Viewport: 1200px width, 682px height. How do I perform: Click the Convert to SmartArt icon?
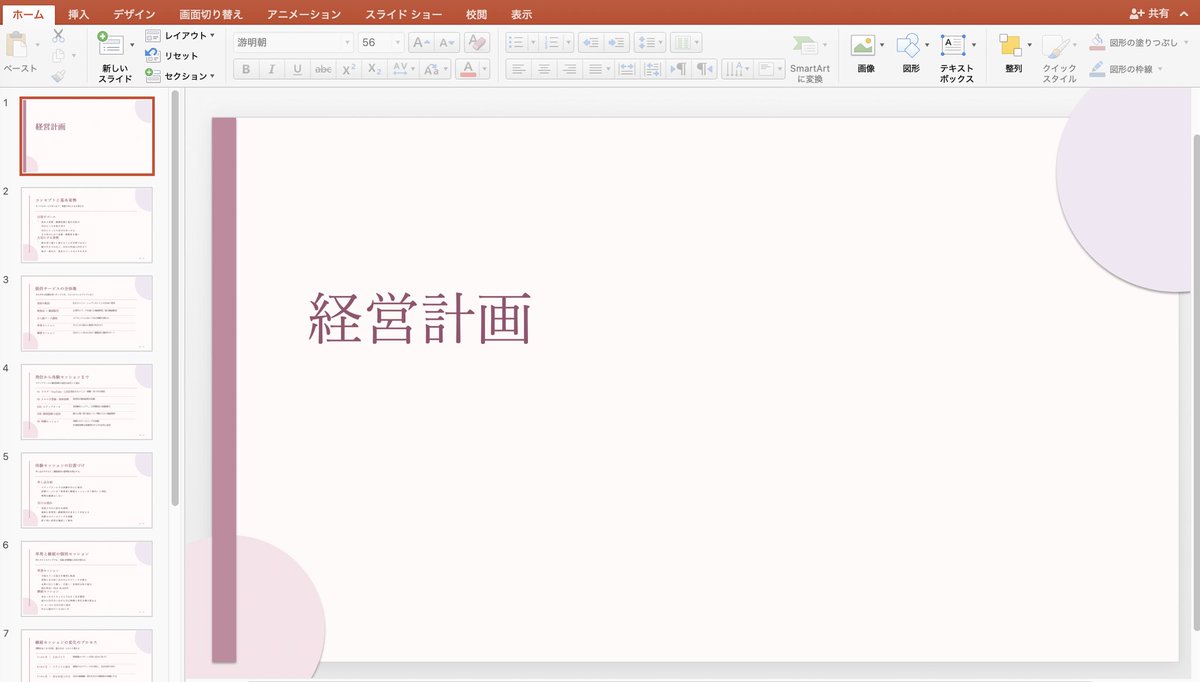[x=806, y=45]
